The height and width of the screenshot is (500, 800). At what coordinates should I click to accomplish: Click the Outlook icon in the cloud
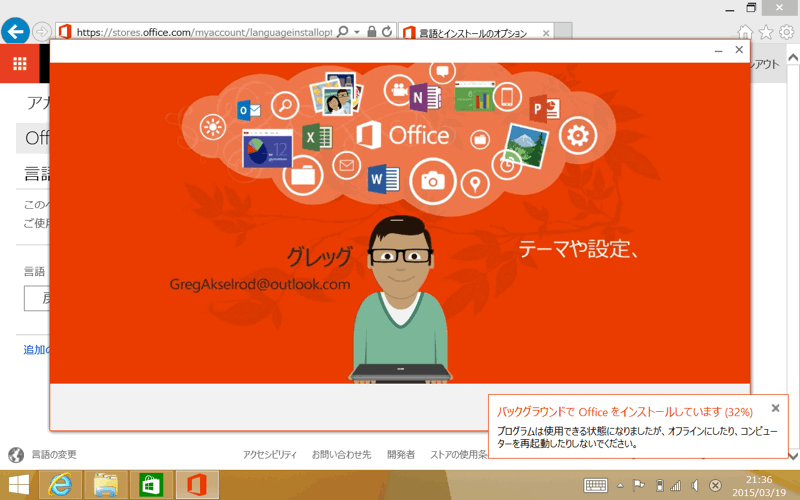[248, 110]
